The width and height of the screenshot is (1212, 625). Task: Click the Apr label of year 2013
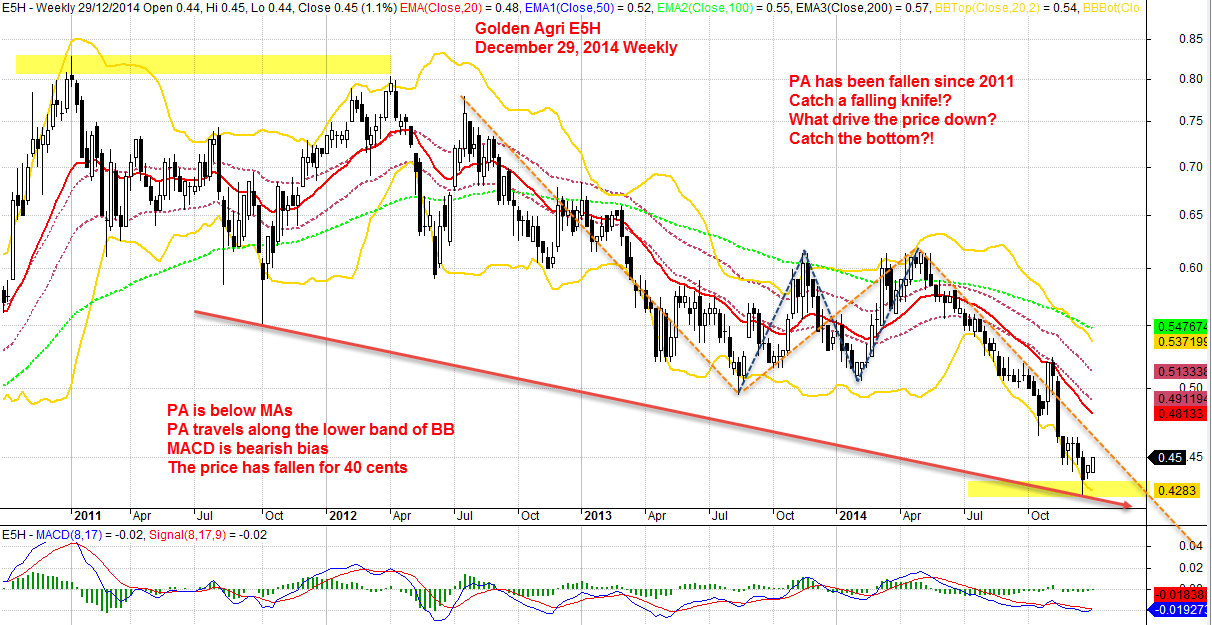657,516
